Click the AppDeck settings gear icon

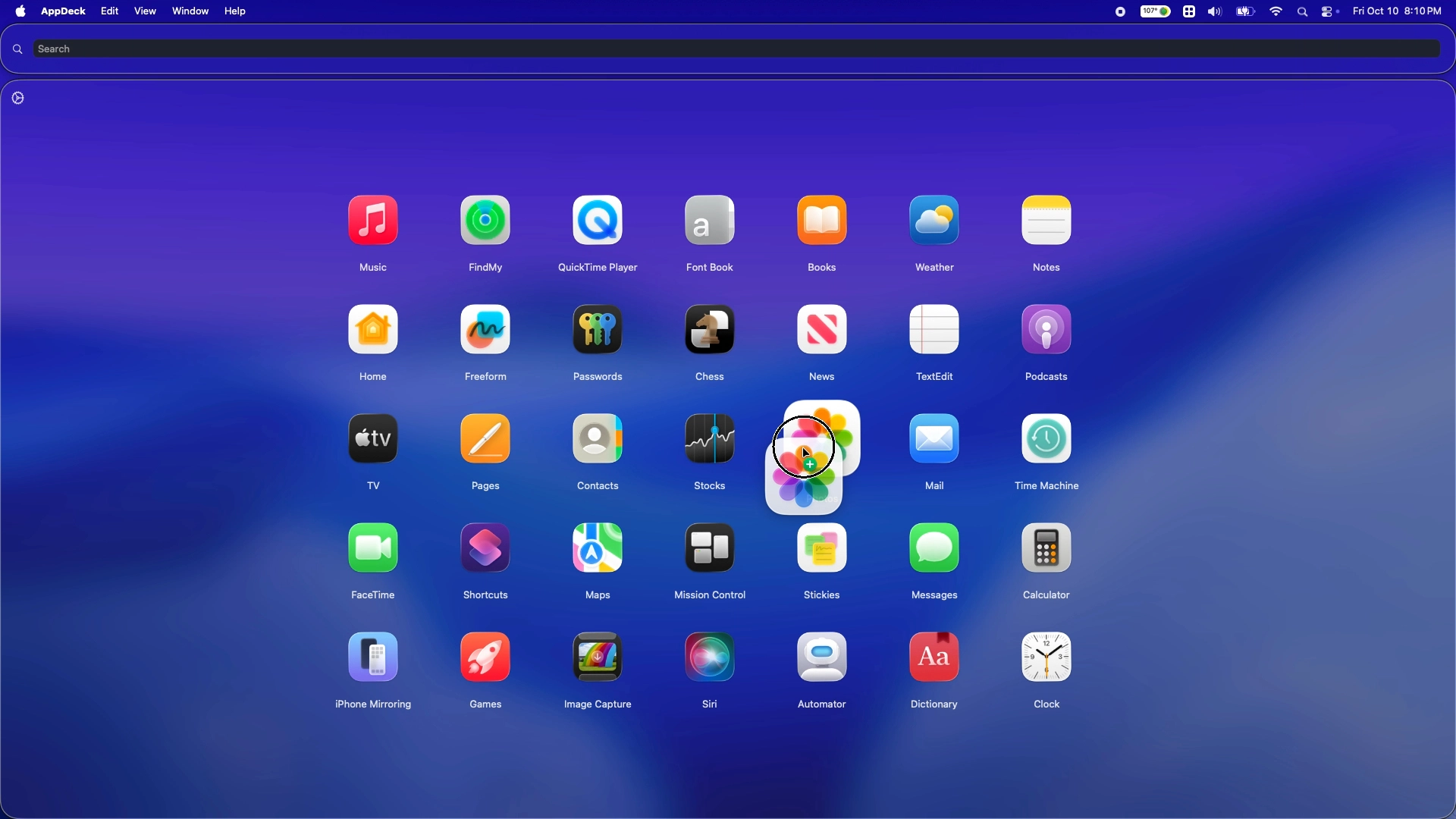point(19,99)
